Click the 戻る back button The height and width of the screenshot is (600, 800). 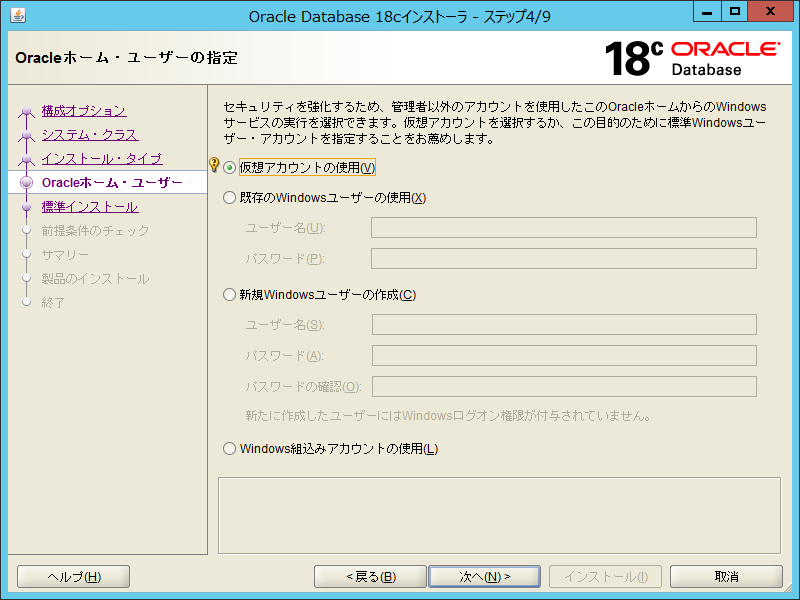click(x=370, y=577)
